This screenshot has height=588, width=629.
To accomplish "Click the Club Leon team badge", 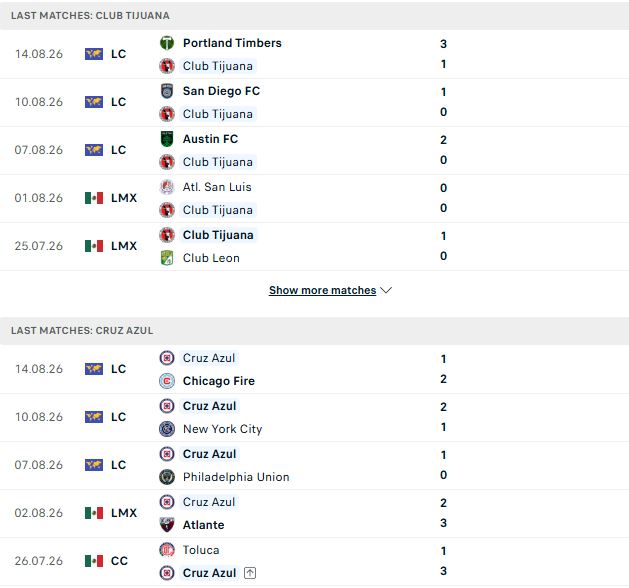I will tap(167, 258).
